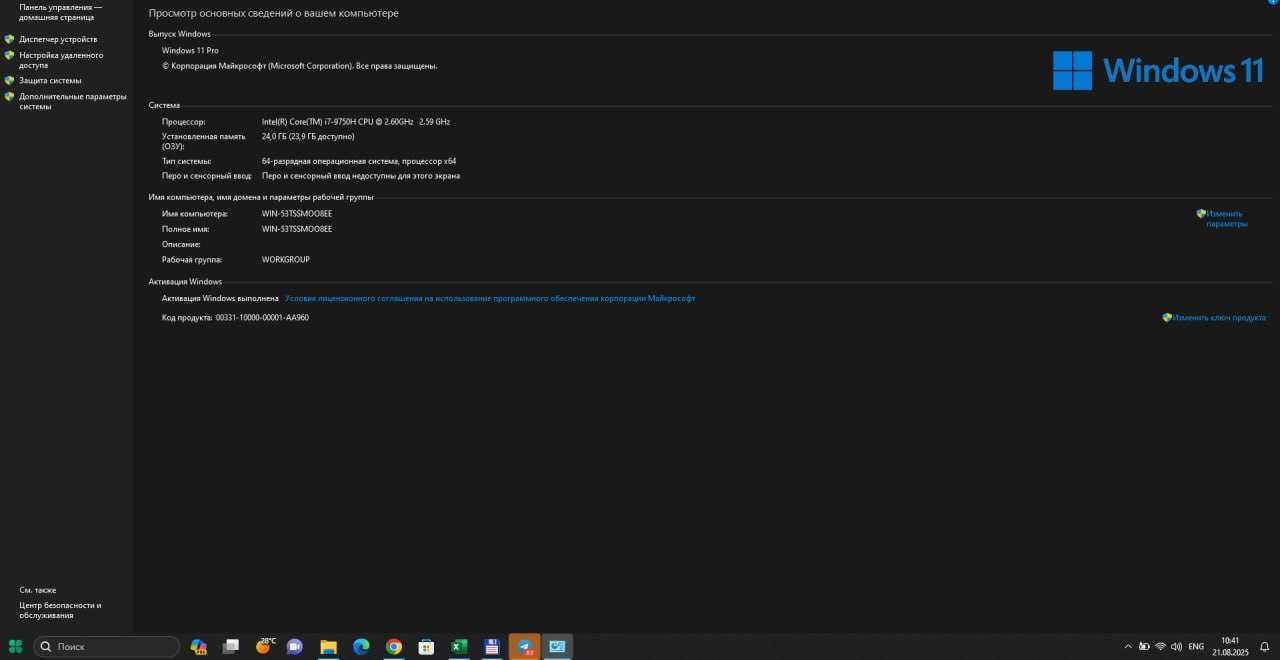Switch to Telegram in the taskbar
This screenshot has width=1280, height=660.
click(x=525, y=647)
